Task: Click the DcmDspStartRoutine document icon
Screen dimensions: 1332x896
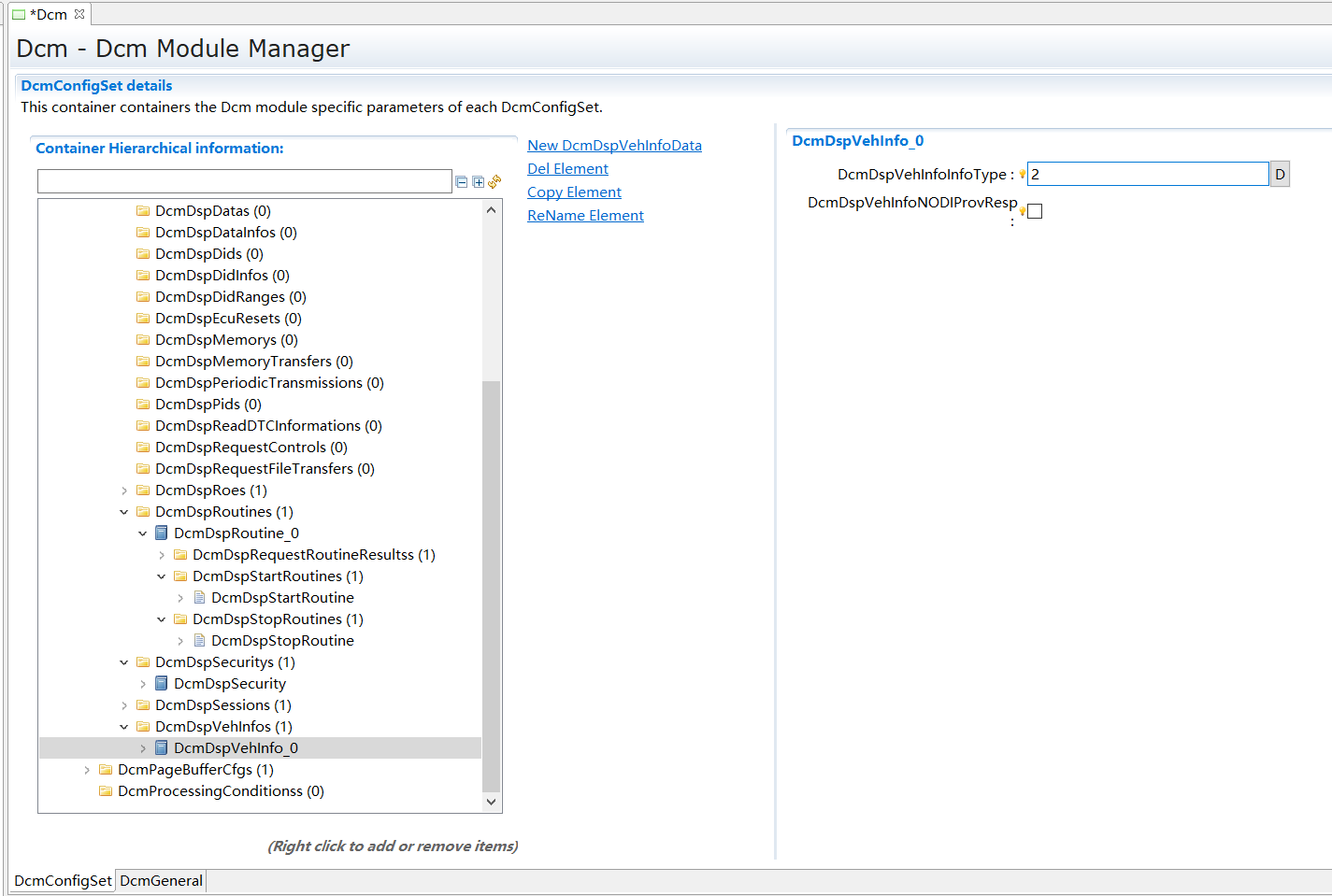Action: [199, 598]
